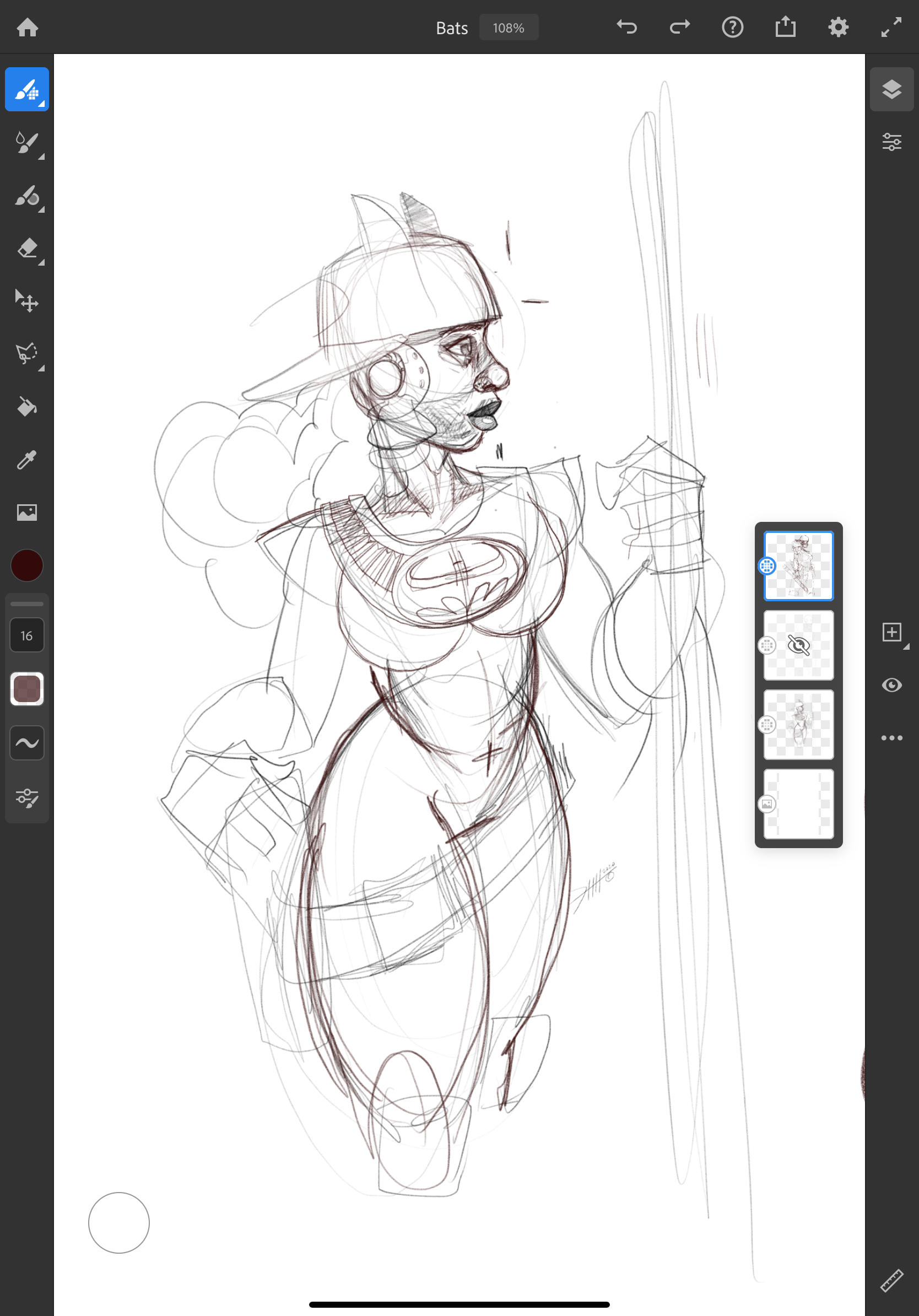
Task: Expand Smudge tool options corner arrow
Action: coord(42,210)
